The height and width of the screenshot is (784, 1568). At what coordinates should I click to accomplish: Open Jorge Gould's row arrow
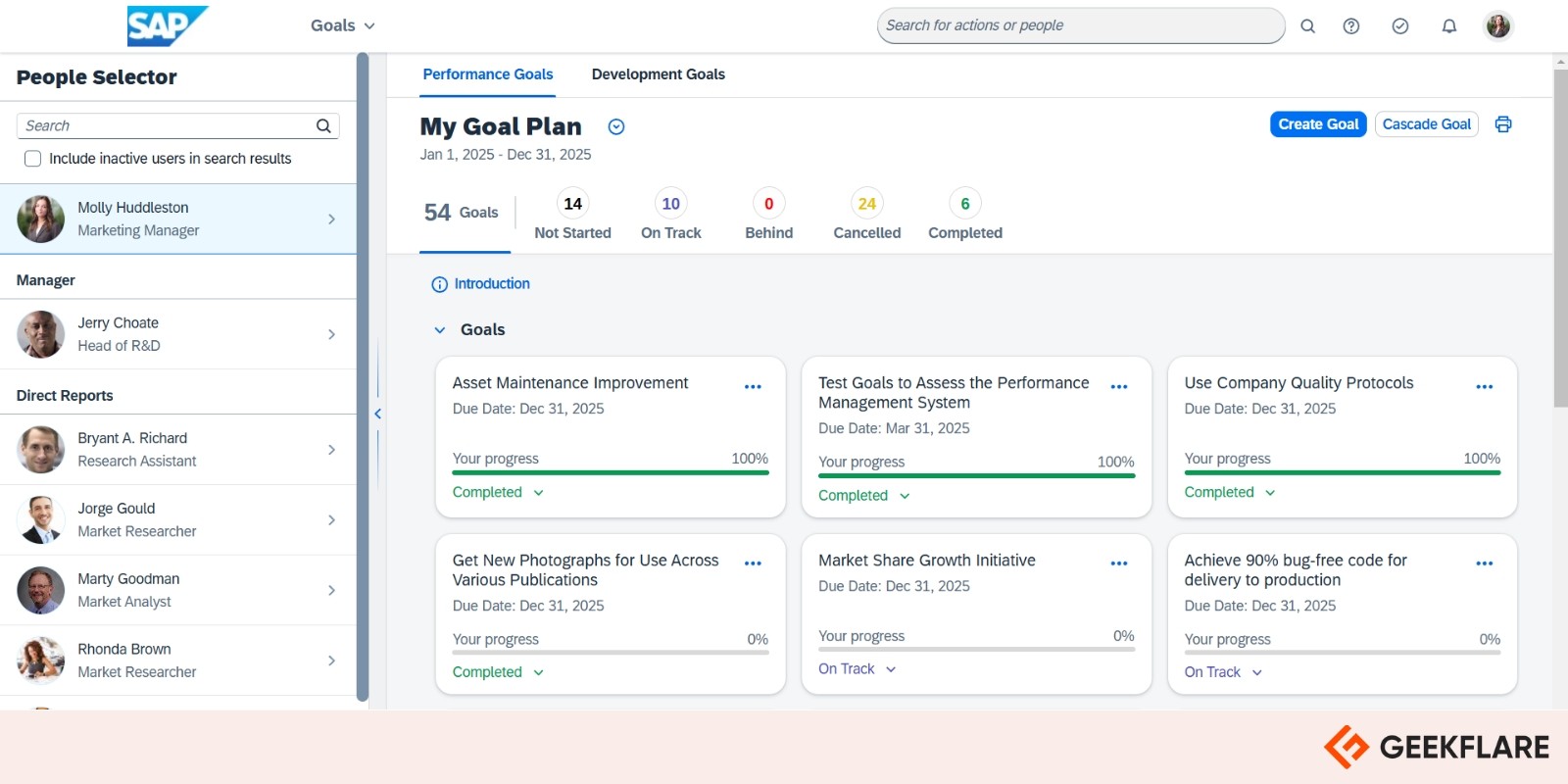coord(331,520)
